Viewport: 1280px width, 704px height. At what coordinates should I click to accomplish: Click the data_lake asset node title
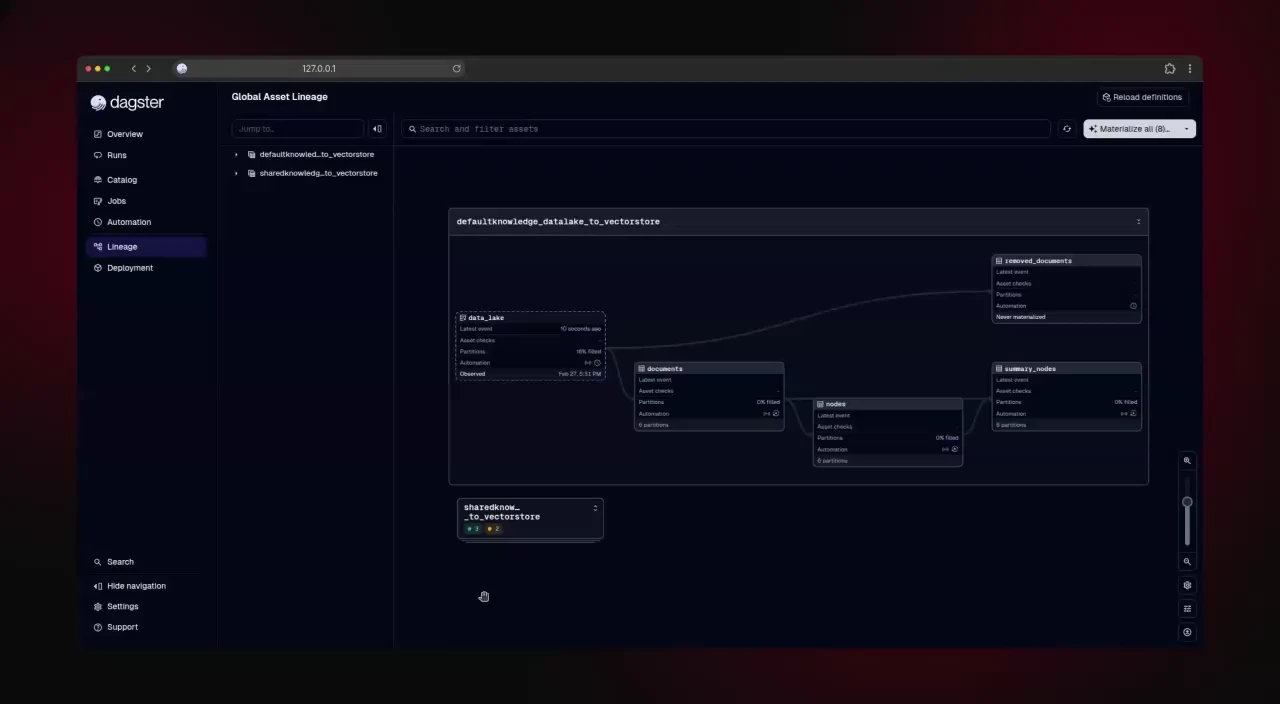pyautogui.click(x=486, y=318)
